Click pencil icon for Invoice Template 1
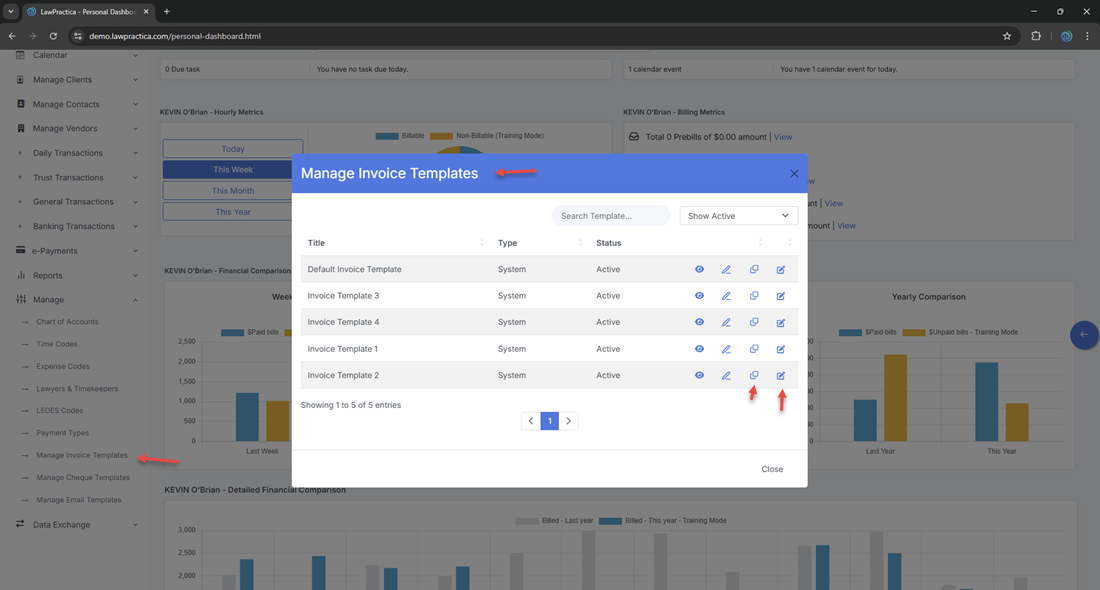This screenshot has width=1100, height=590. tap(726, 349)
